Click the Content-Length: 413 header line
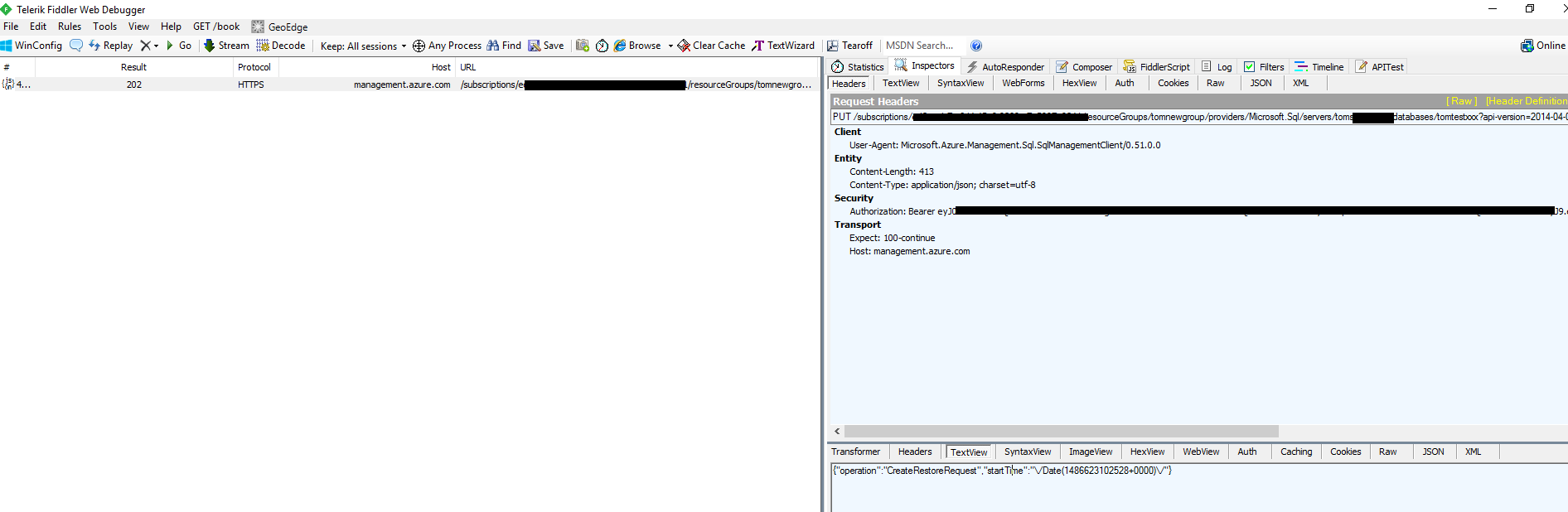The image size is (1568, 512). (x=892, y=171)
